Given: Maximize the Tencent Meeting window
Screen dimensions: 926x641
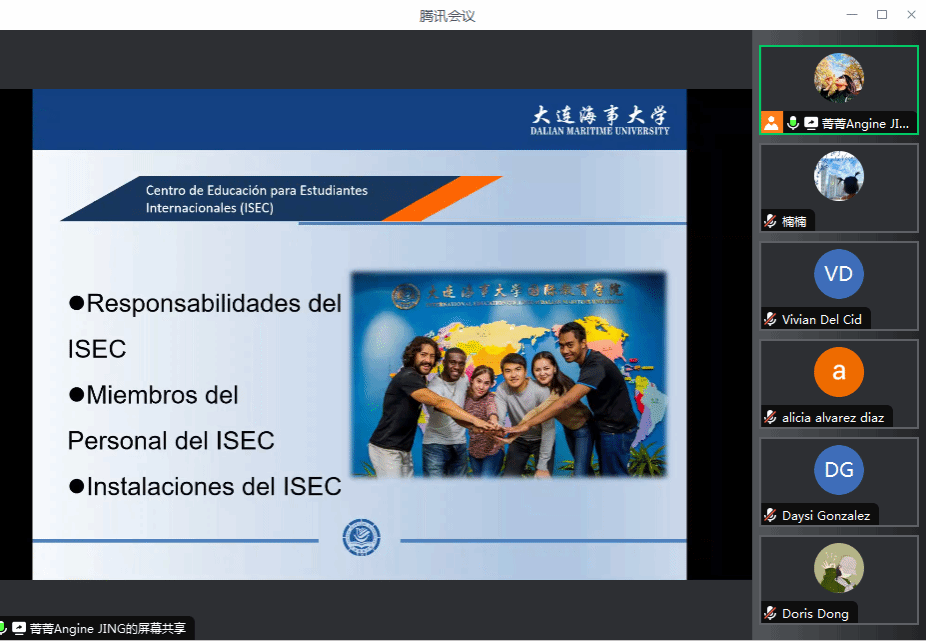Looking at the screenshot, I should [882, 14].
